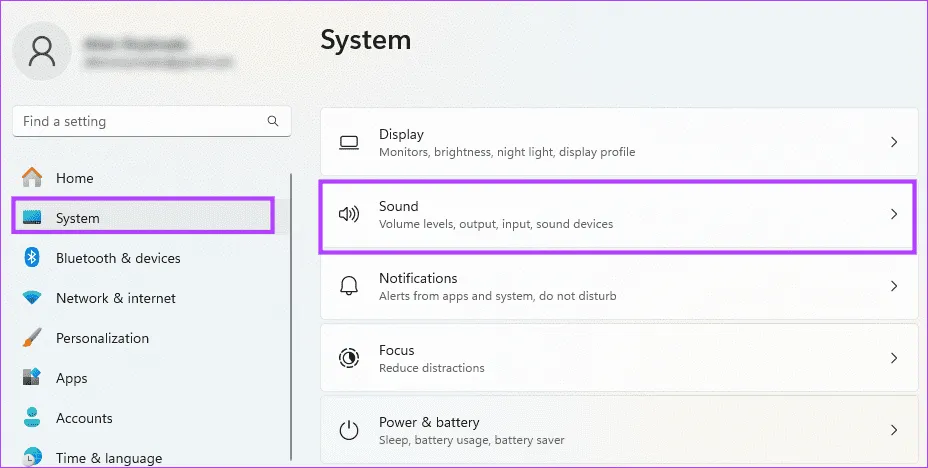This screenshot has width=928, height=468.
Task: Click the Notifications bell icon
Action: 349,286
